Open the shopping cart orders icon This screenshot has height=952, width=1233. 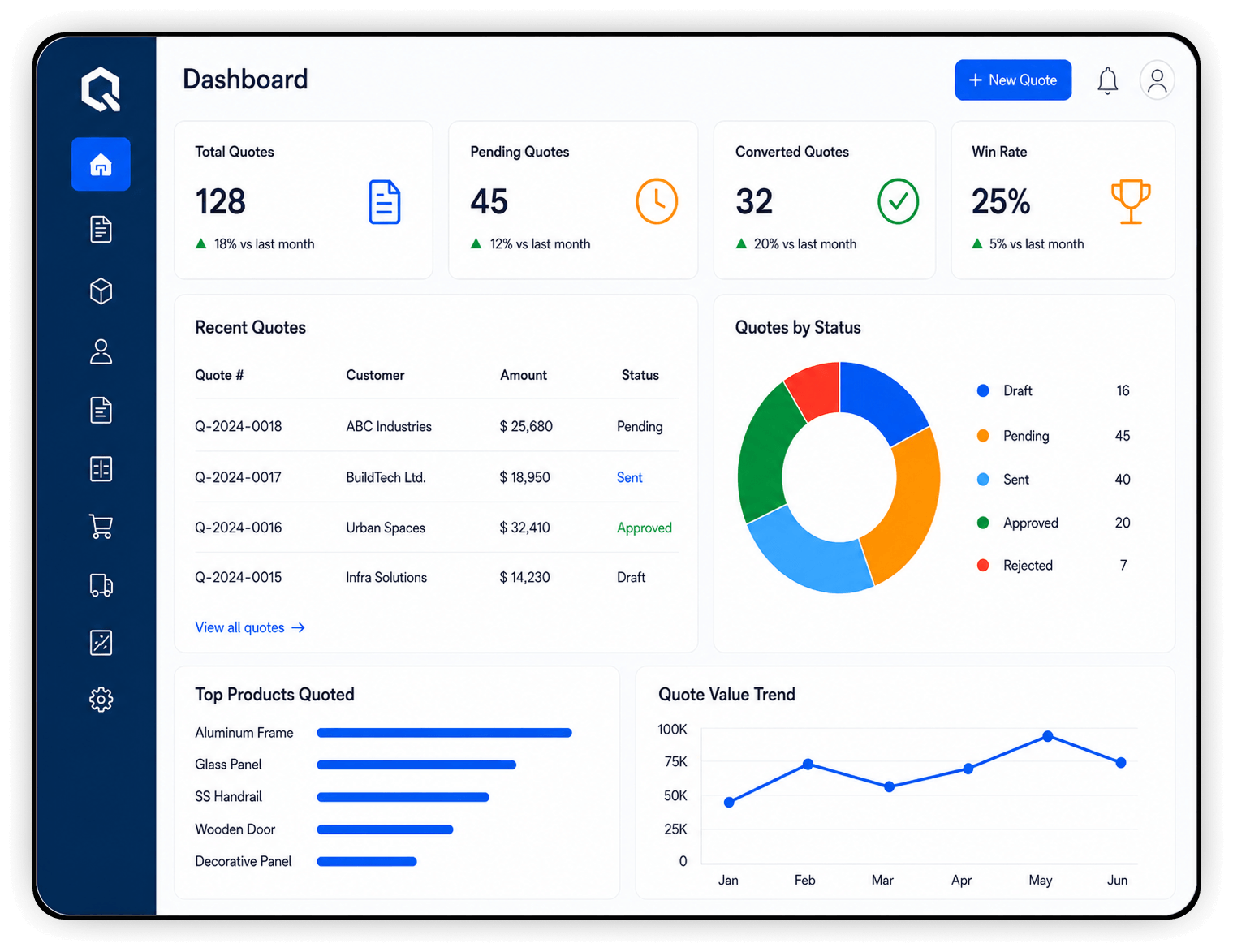pos(101,527)
